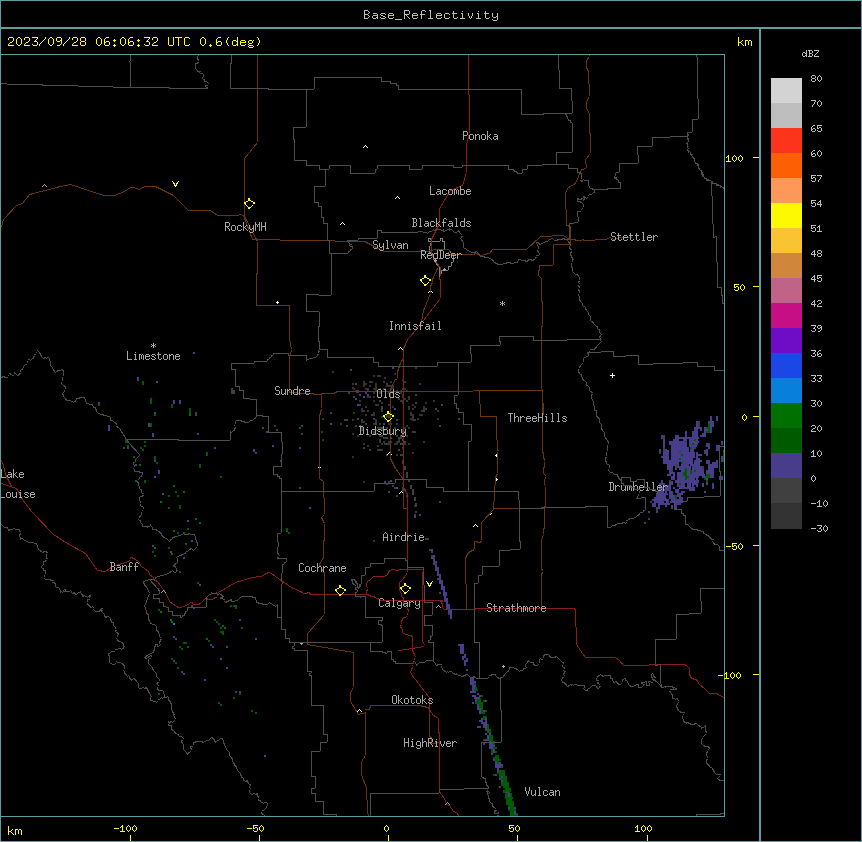This screenshot has height=842, width=862.
Task: Click the yellow diamond marker south of RedDeer
Action: [425, 281]
